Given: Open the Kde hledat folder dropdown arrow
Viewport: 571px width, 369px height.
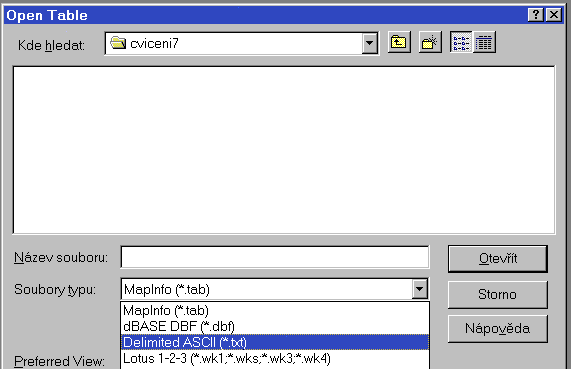Looking at the screenshot, I should [370, 43].
